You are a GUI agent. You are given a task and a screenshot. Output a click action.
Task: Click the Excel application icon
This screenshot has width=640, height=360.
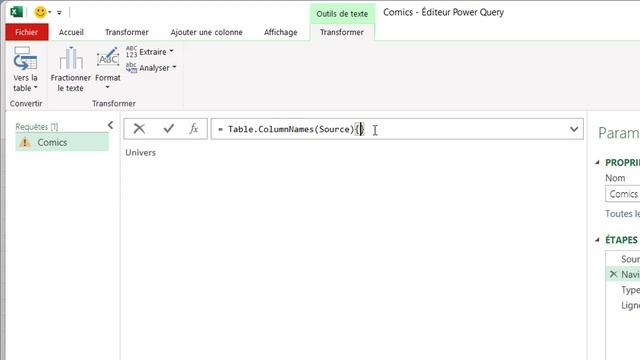[x=16, y=12]
